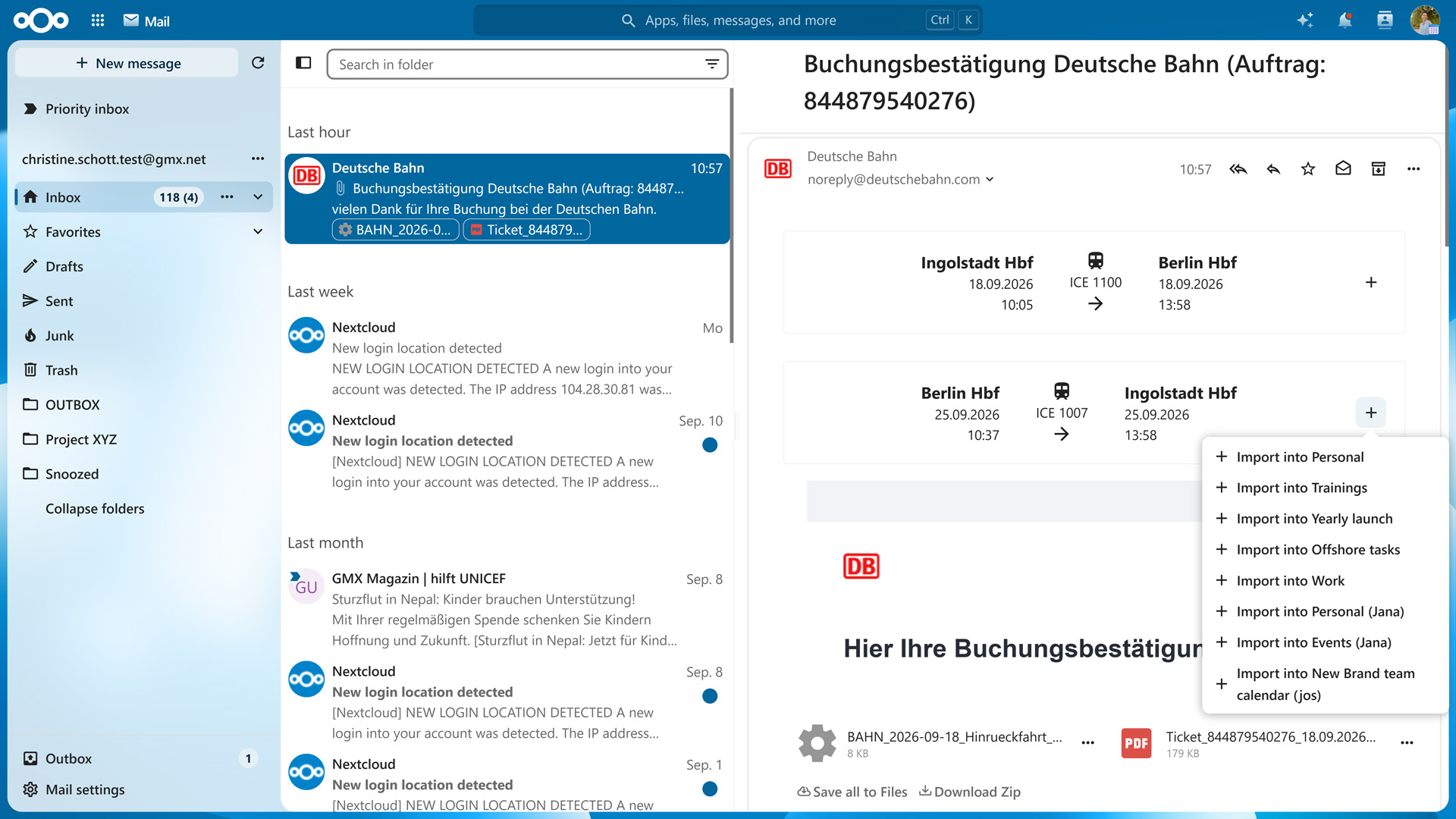Click the reply all arrow icon
Image resolution: width=1456 pixels, height=819 pixels.
point(1238,169)
